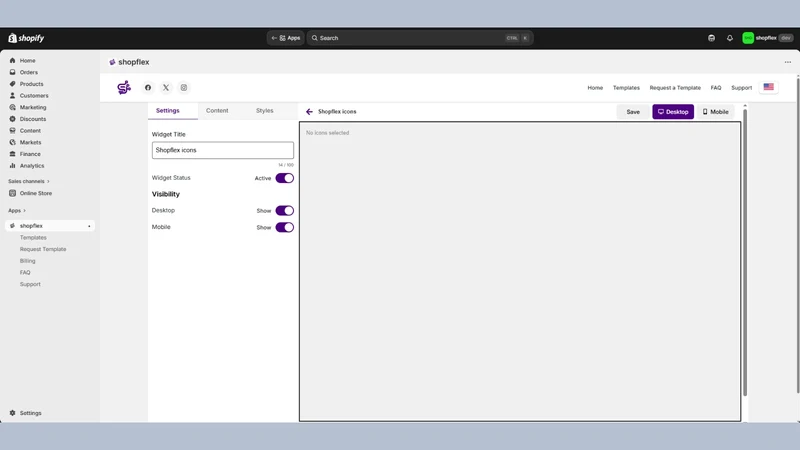The width and height of the screenshot is (800, 450).
Task: Open Billing in sidebar
Action: point(28,261)
